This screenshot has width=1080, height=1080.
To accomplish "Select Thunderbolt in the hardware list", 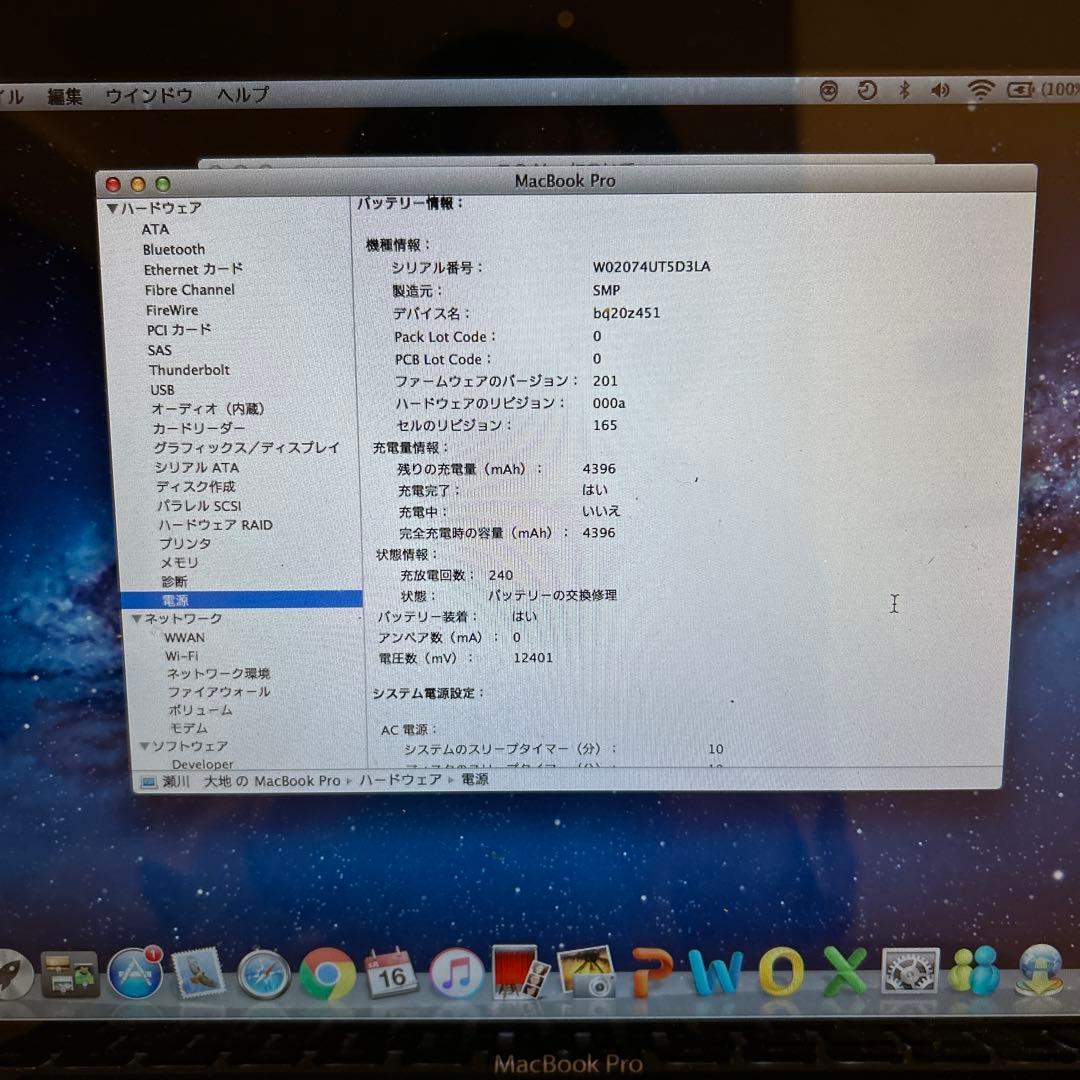I will click(x=189, y=370).
